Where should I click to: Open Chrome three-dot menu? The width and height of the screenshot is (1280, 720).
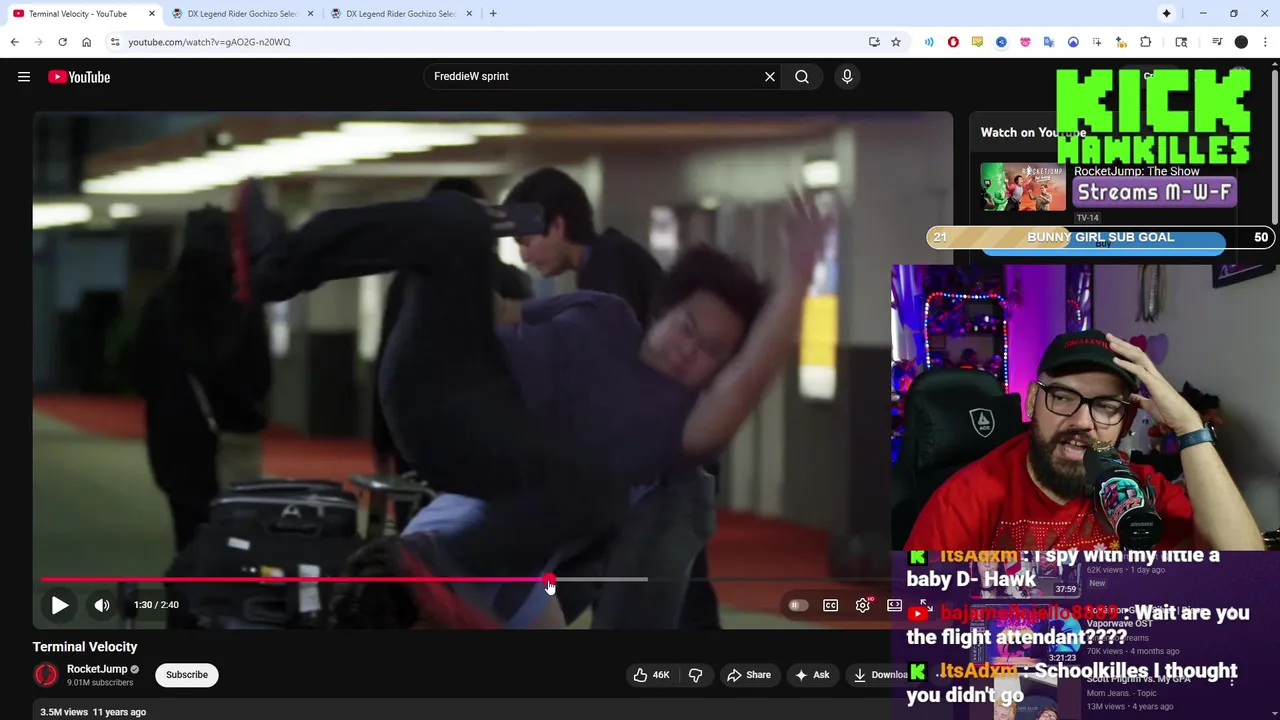coord(1266,42)
